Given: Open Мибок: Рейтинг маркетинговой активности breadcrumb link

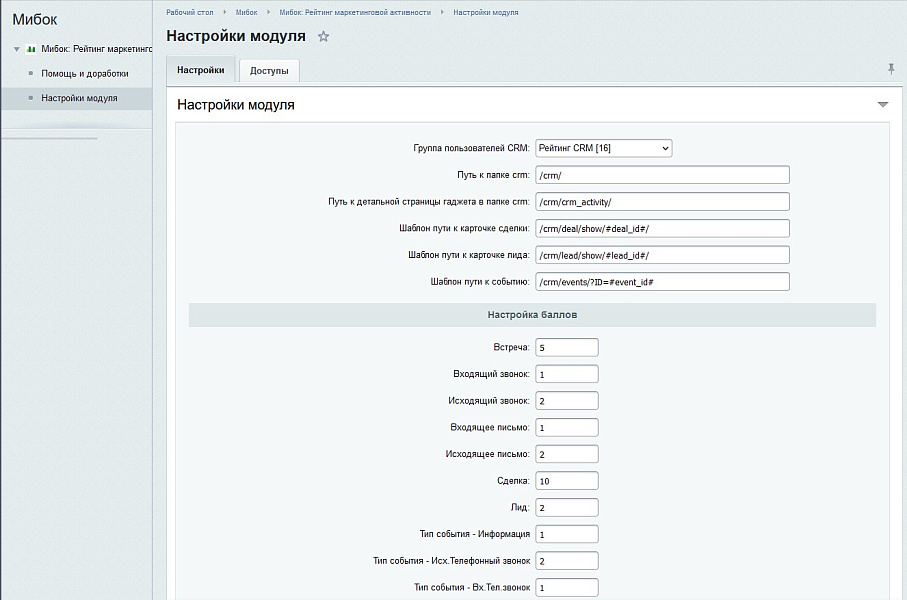Looking at the screenshot, I should (x=356, y=12).
